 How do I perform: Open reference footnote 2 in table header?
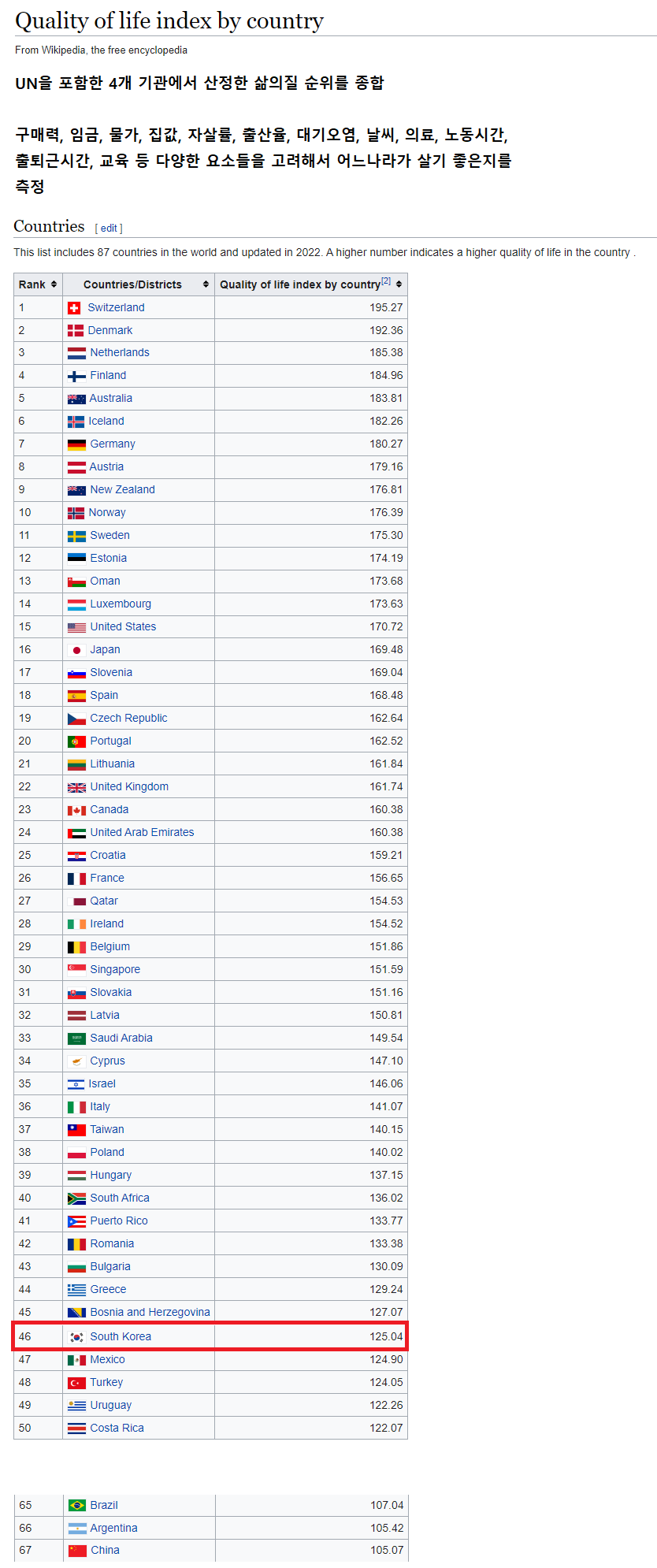(386, 281)
